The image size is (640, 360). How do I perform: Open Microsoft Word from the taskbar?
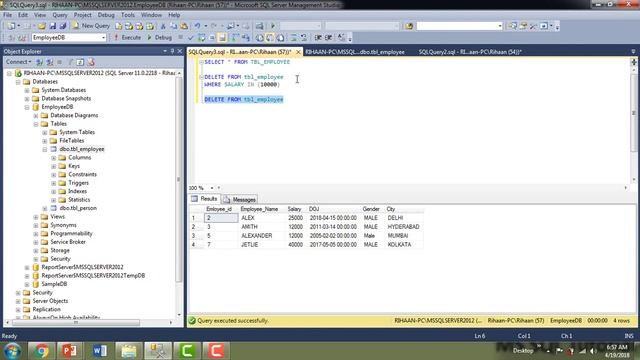click(x=99, y=351)
